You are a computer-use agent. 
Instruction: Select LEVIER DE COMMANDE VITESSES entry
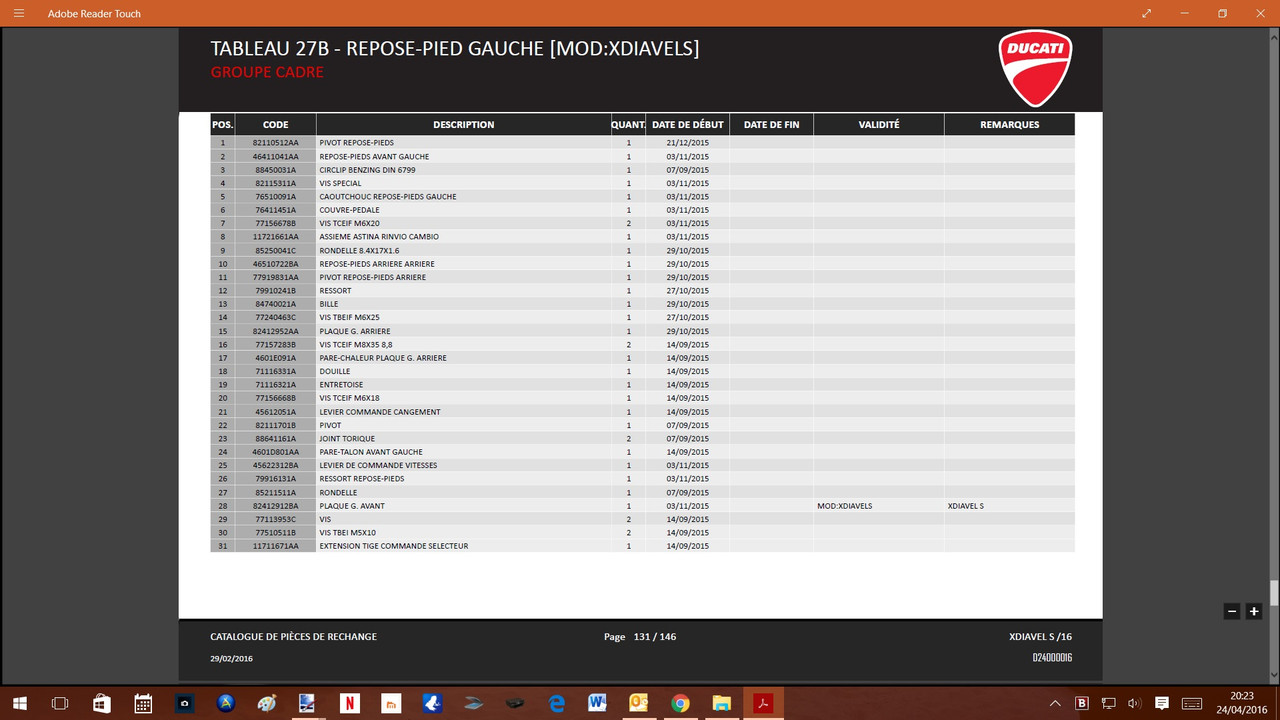point(378,465)
